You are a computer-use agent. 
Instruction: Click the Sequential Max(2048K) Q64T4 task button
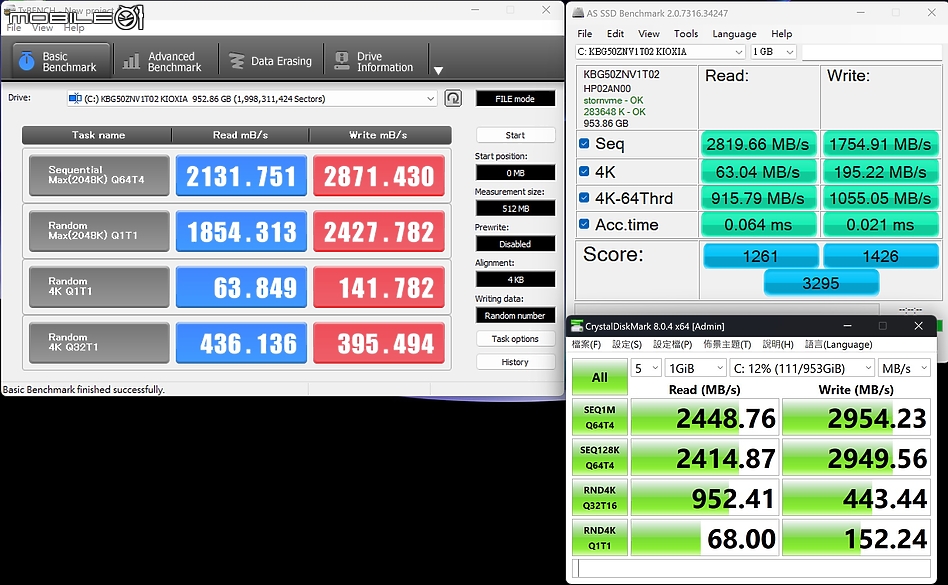(99, 175)
